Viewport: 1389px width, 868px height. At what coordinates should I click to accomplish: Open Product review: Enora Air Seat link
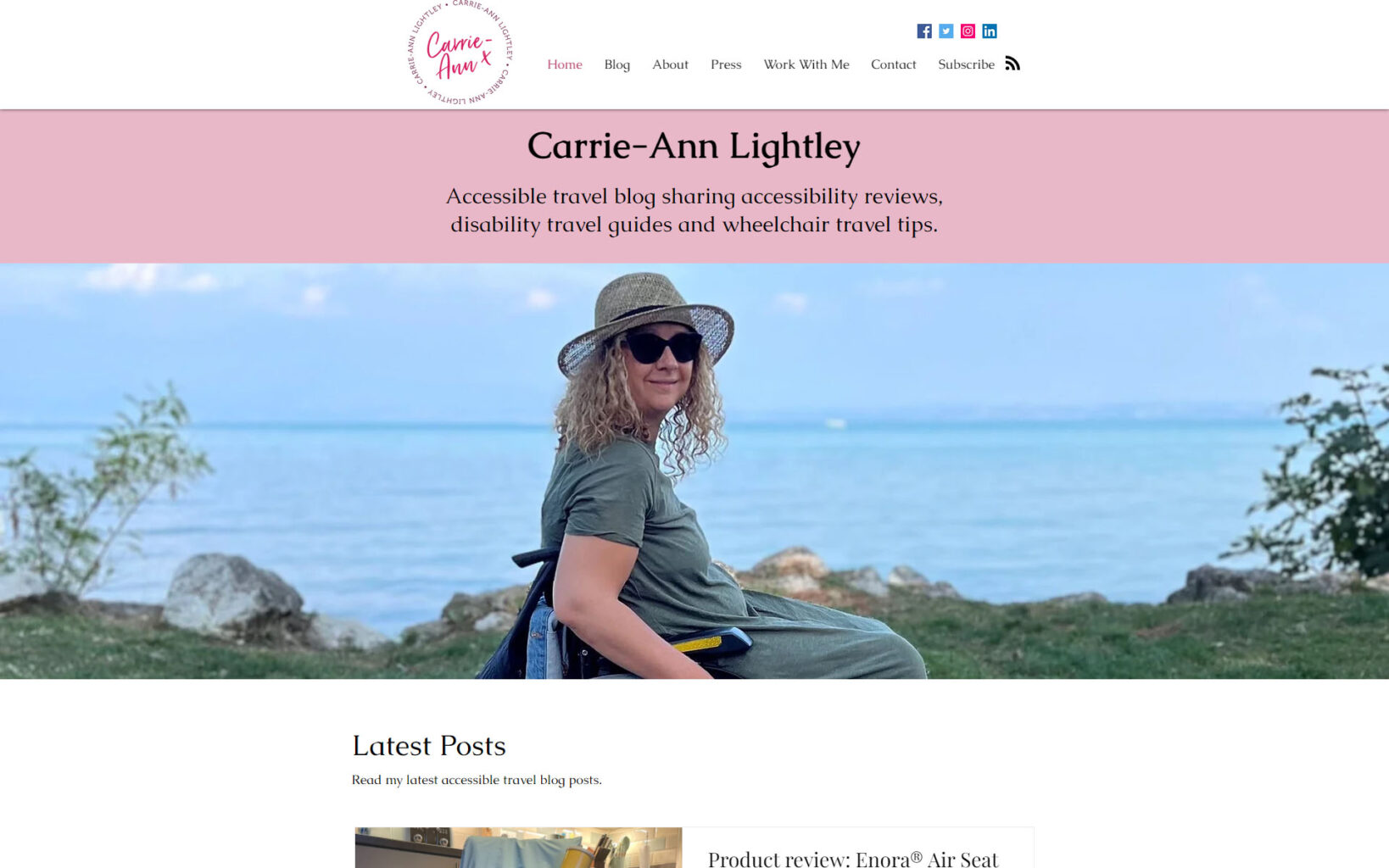pos(853,859)
